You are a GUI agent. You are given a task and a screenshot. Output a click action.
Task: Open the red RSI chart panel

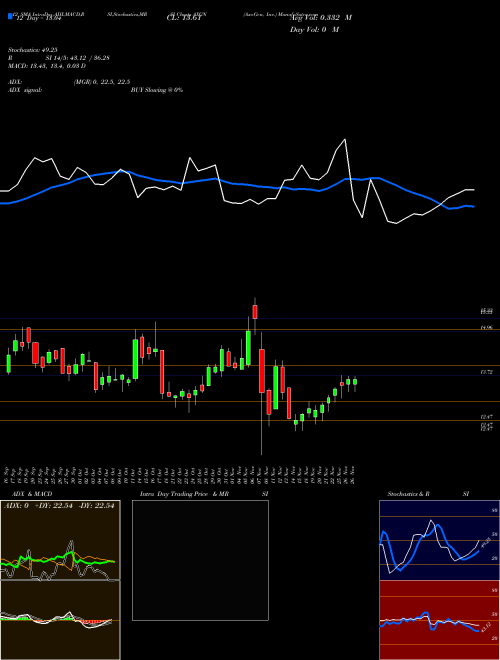pos(439,620)
